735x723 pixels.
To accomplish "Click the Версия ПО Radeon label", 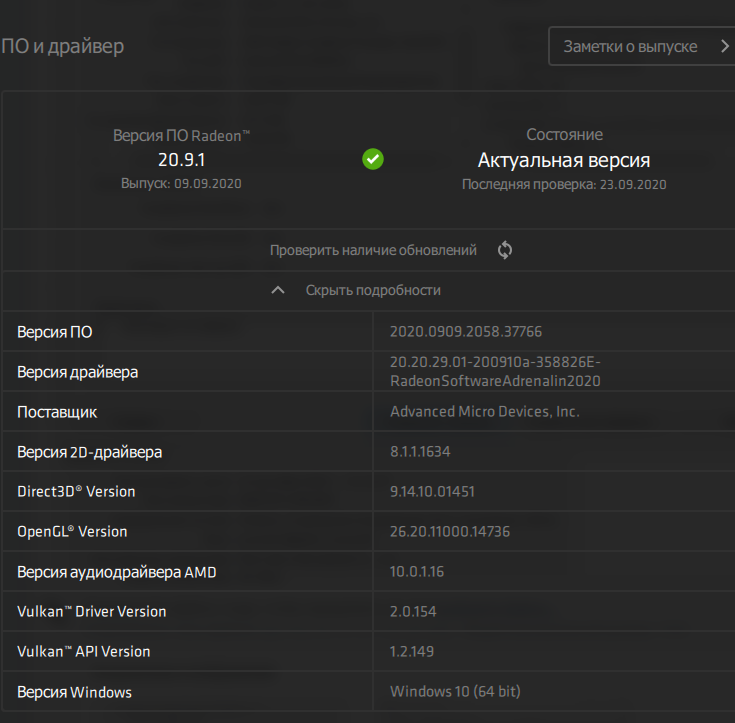I will click(181, 136).
